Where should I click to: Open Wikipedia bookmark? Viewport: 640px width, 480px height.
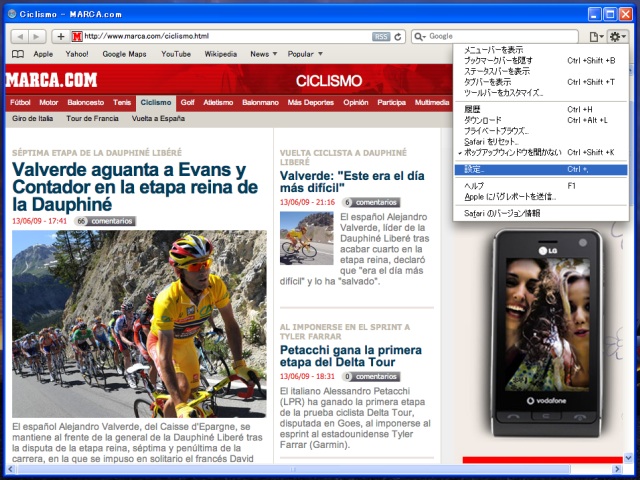[x=220, y=54]
